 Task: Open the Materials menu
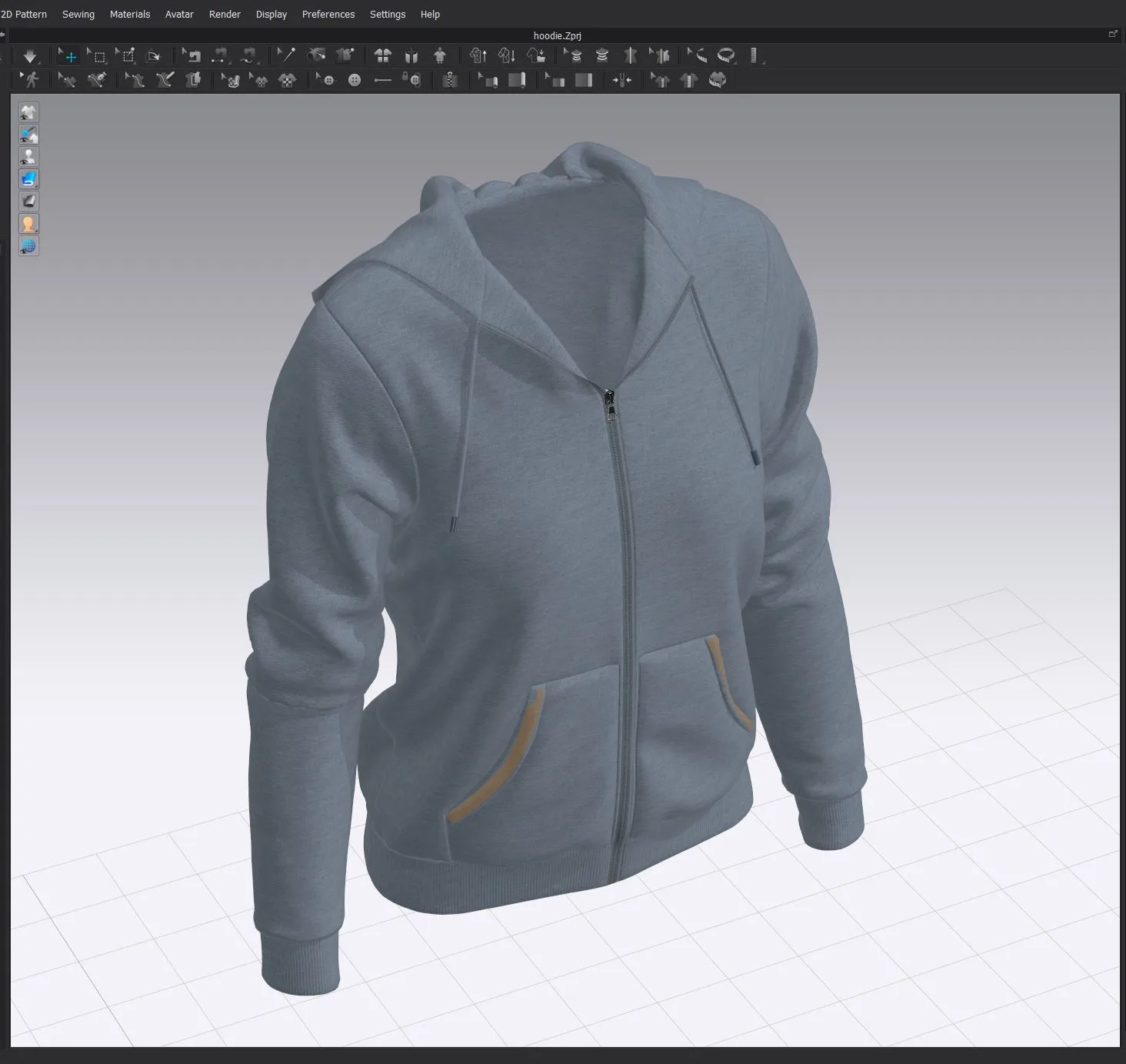pyautogui.click(x=130, y=14)
